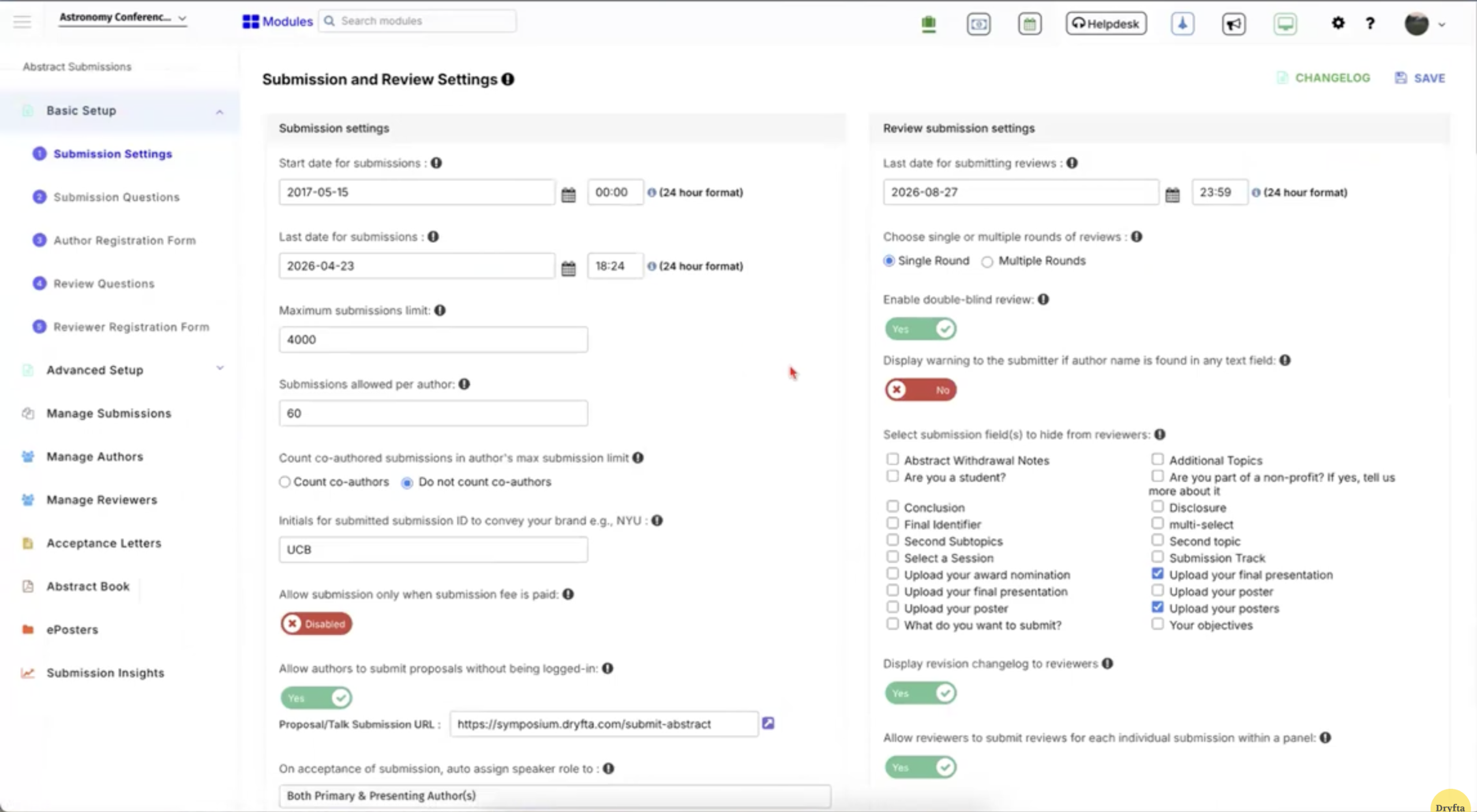Viewport: 1477px width, 812px height.
Task: Click the Proposal/Talk Submission URL field
Action: pos(604,724)
